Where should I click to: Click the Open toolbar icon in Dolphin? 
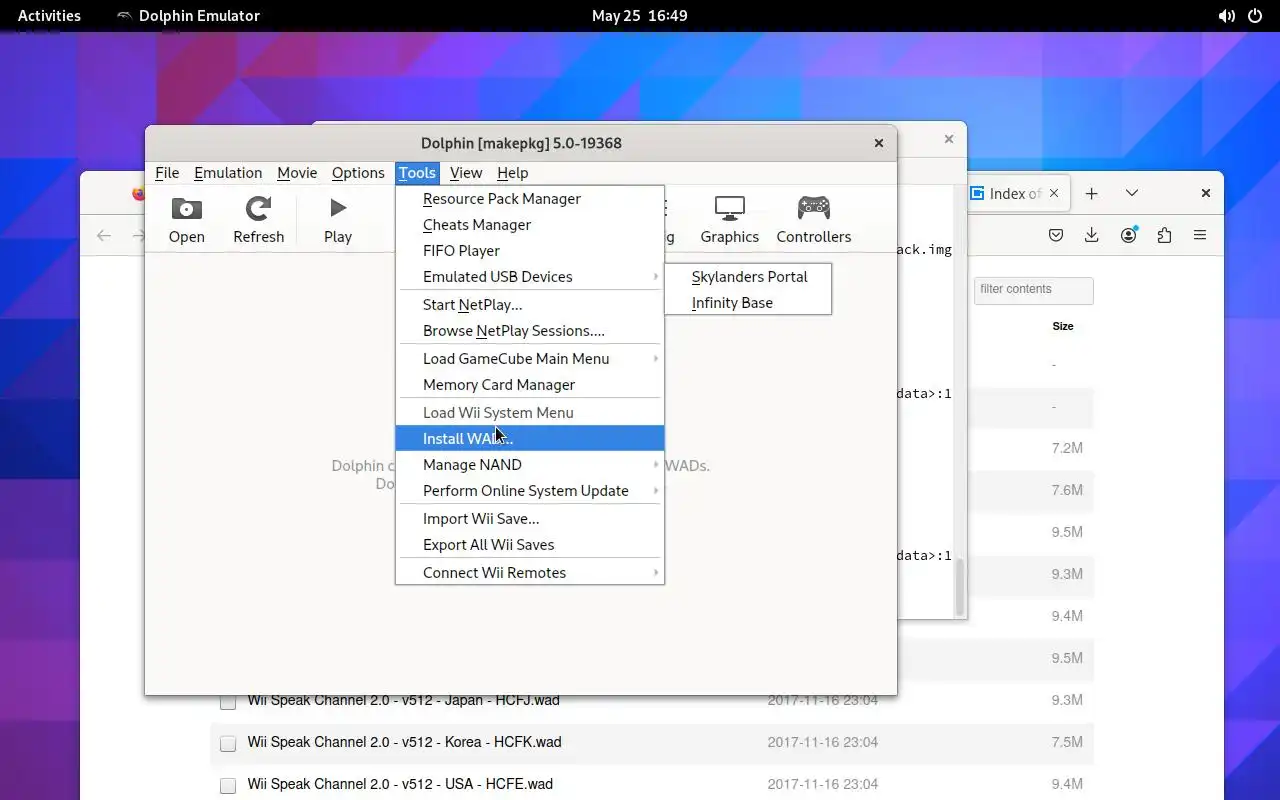186,220
